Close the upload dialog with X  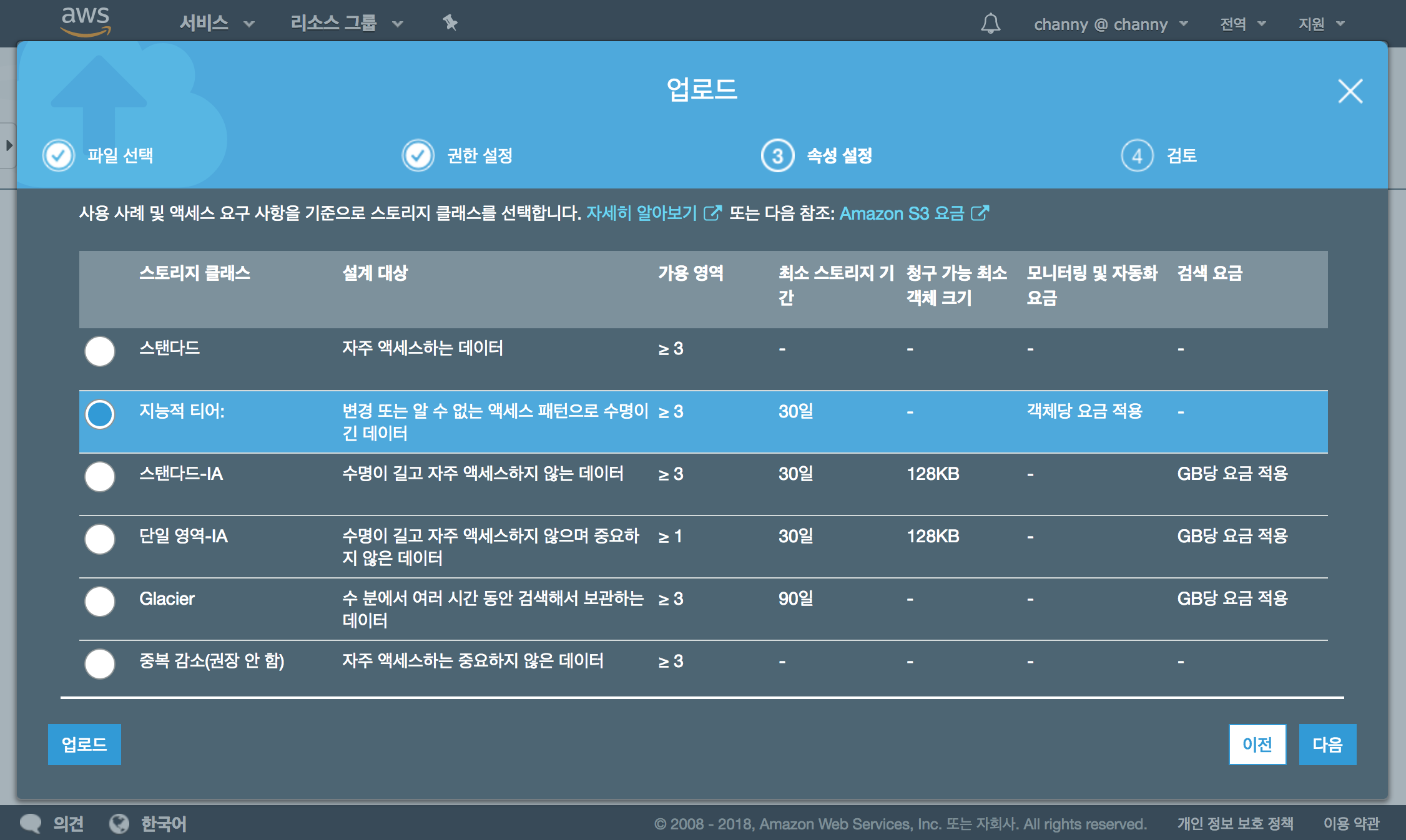pos(1350,91)
